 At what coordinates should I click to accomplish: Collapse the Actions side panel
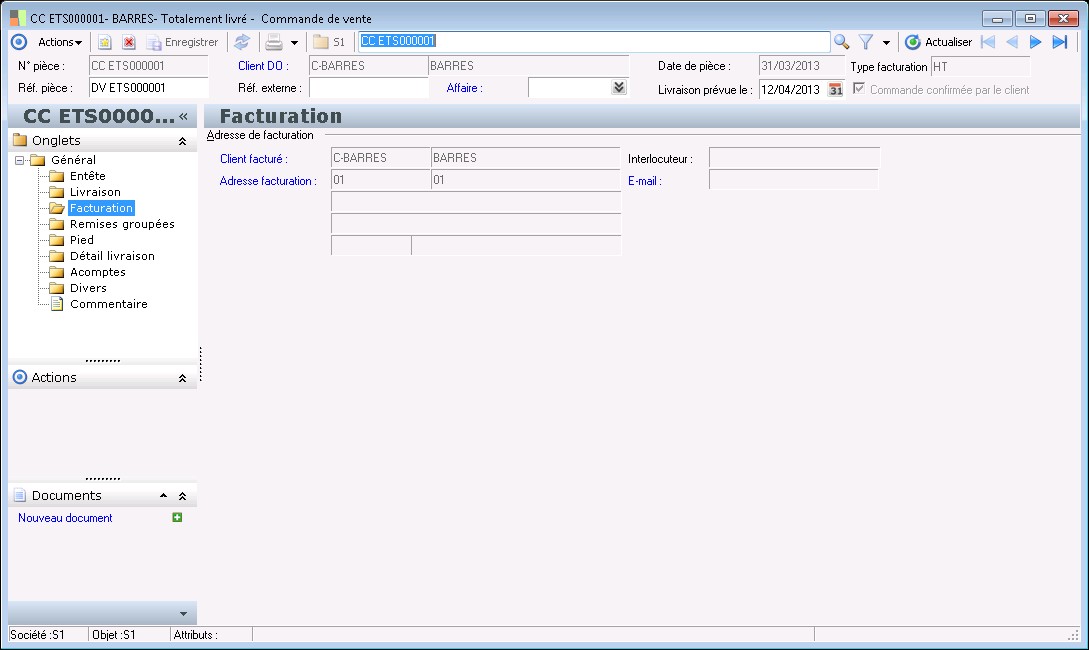(x=182, y=378)
